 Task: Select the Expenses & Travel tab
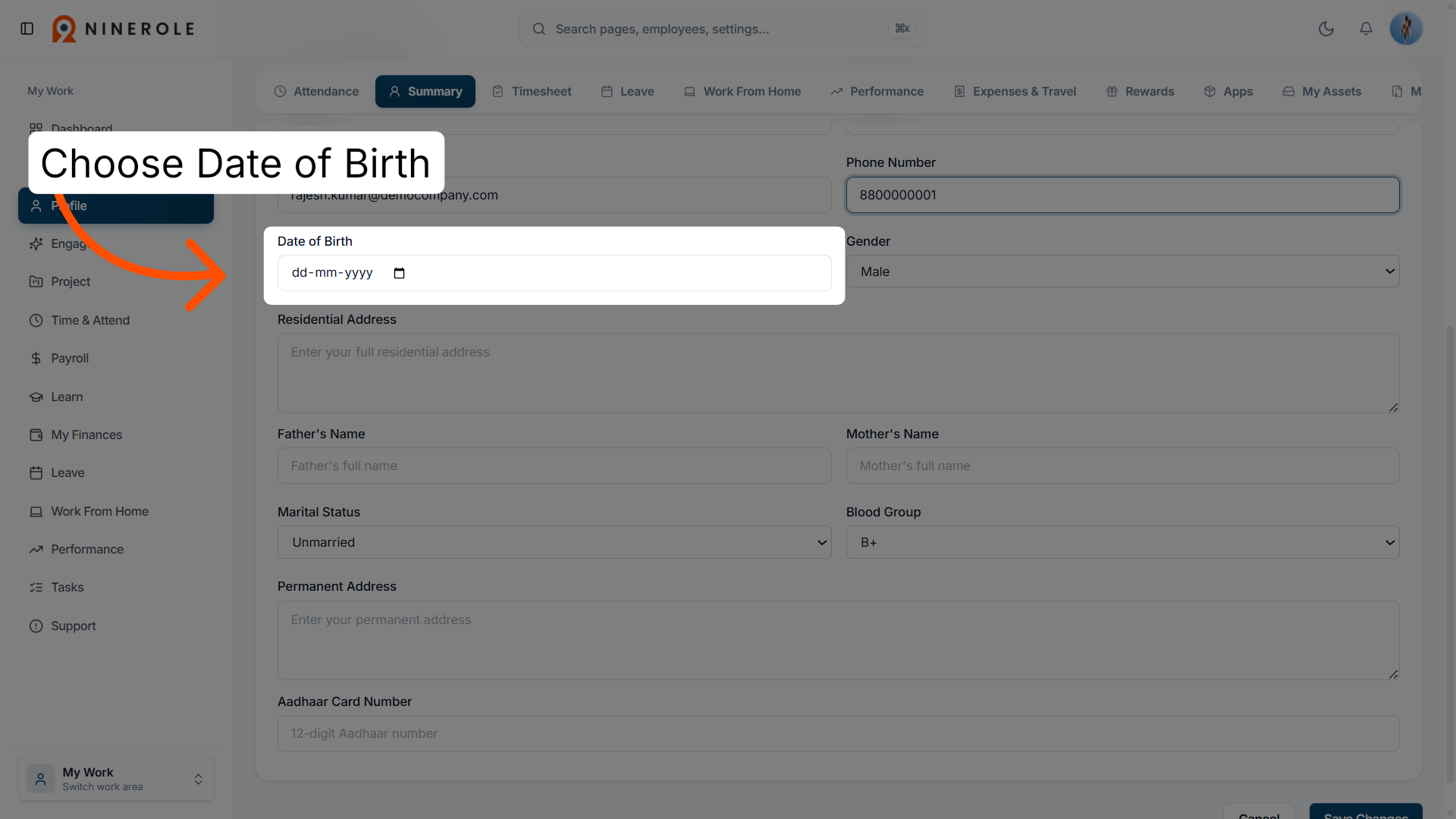(1015, 92)
